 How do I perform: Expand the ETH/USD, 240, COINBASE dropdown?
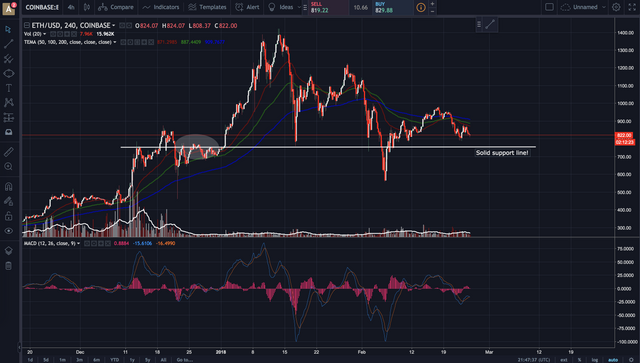click(x=114, y=26)
